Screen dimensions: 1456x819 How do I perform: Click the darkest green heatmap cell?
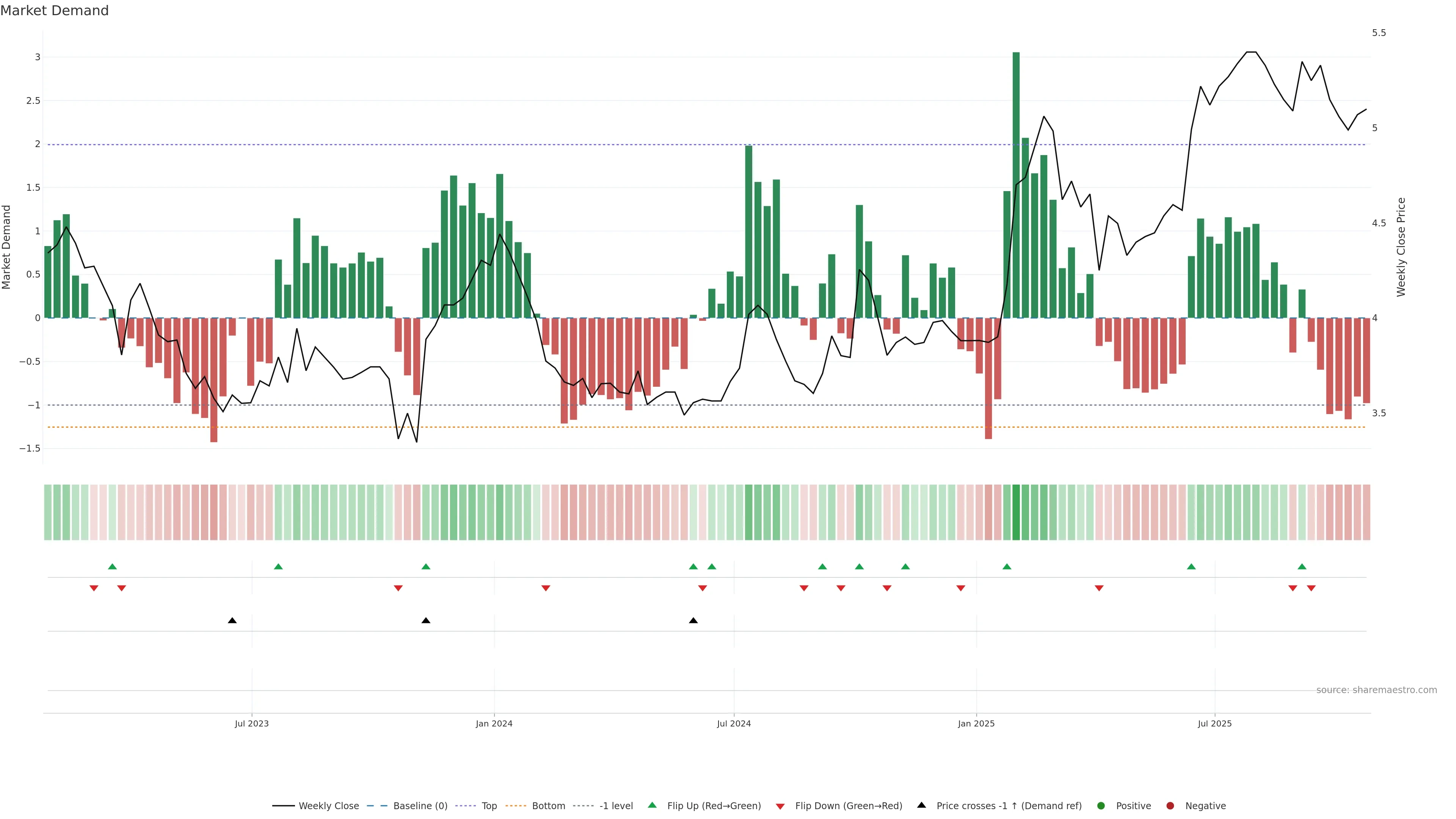(1016, 512)
